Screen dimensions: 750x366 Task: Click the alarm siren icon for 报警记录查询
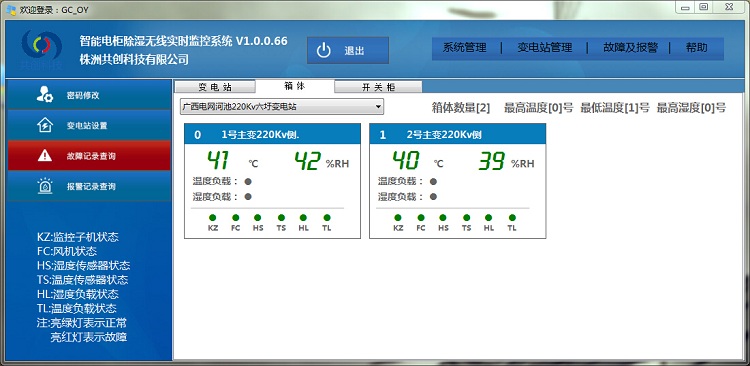click(45, 186)
